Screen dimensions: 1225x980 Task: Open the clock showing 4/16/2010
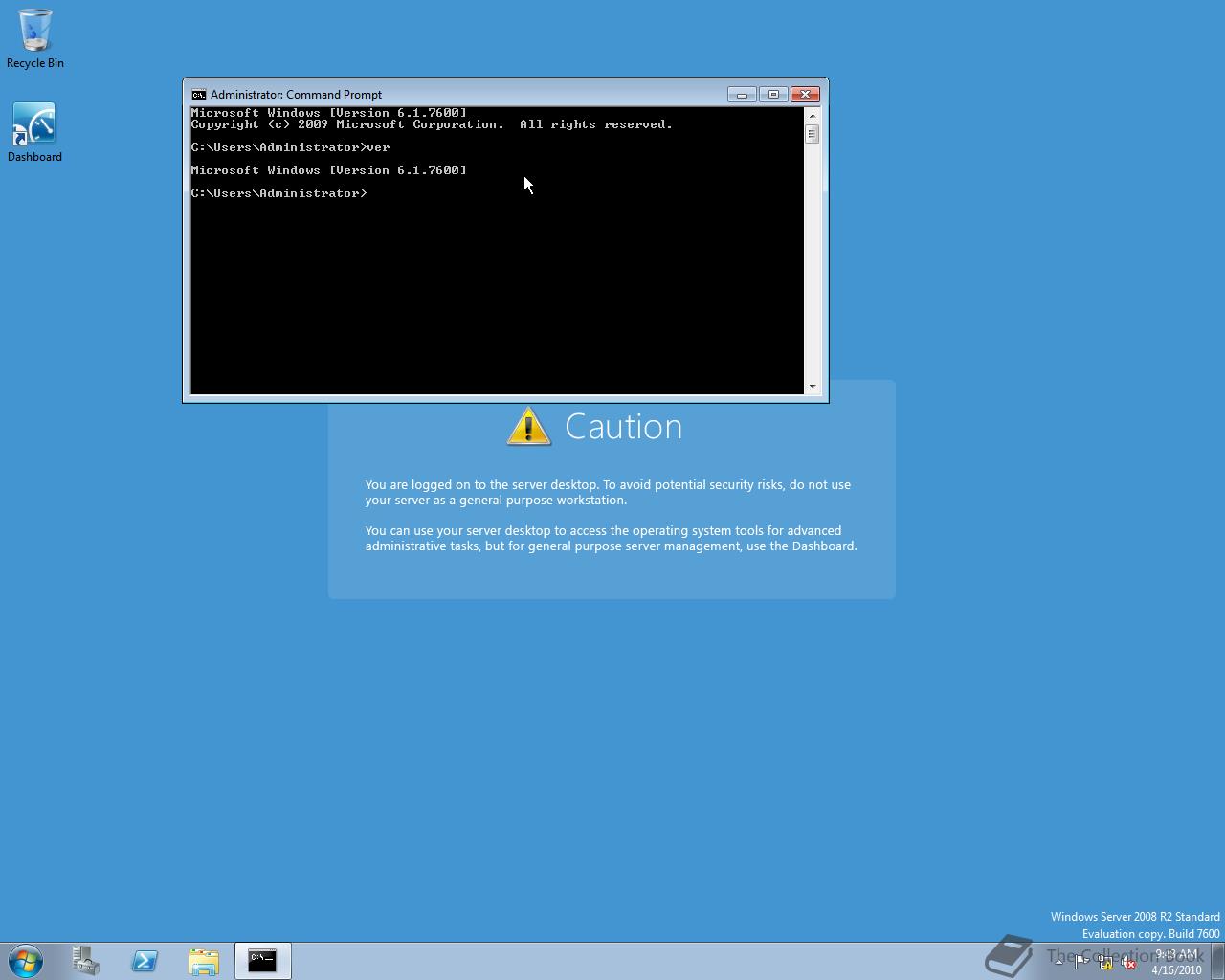[x=1176, y=962]
